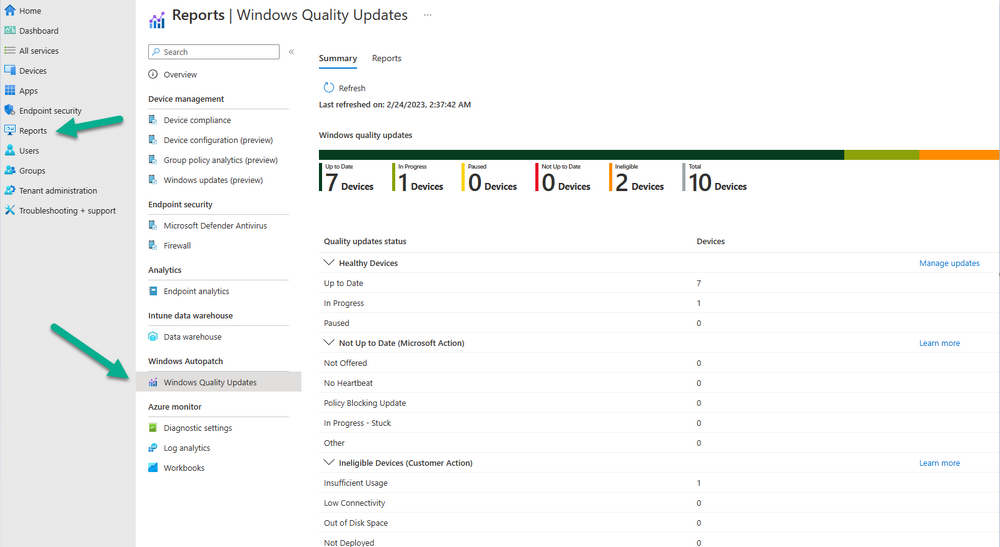Select the Out of Disk Space row

(x=659, y=523)
